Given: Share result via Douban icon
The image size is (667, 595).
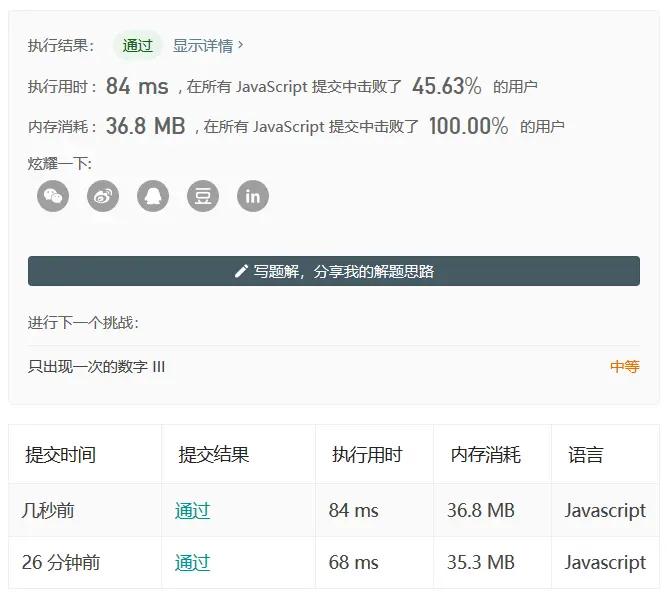Looking at the screenshot, I should coord(203,196).
